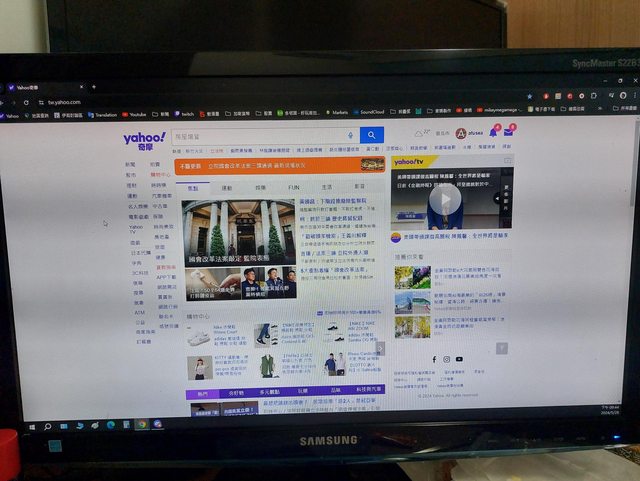The image size is (640, 481).
Task: Click the Windows Start button
Action: 32,425
